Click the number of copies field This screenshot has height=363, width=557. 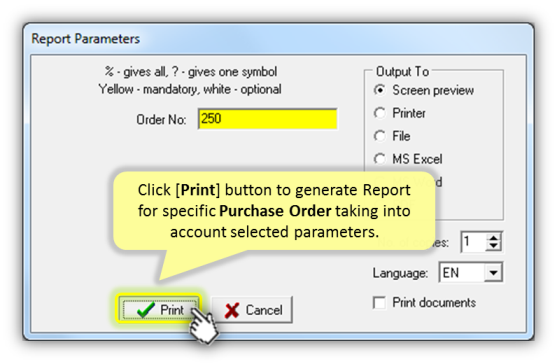[474, 242]
